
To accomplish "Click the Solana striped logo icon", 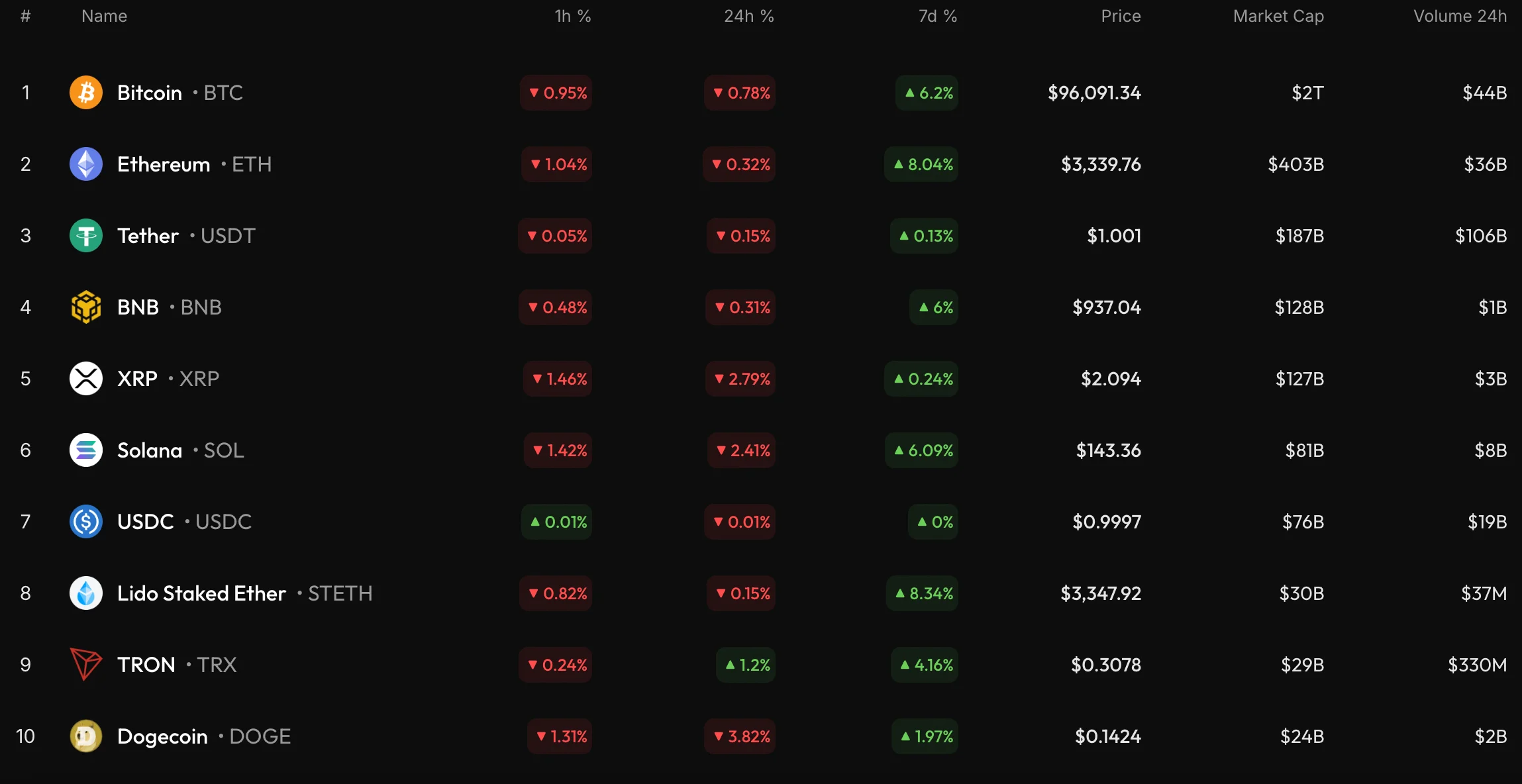I will (86, 450).
